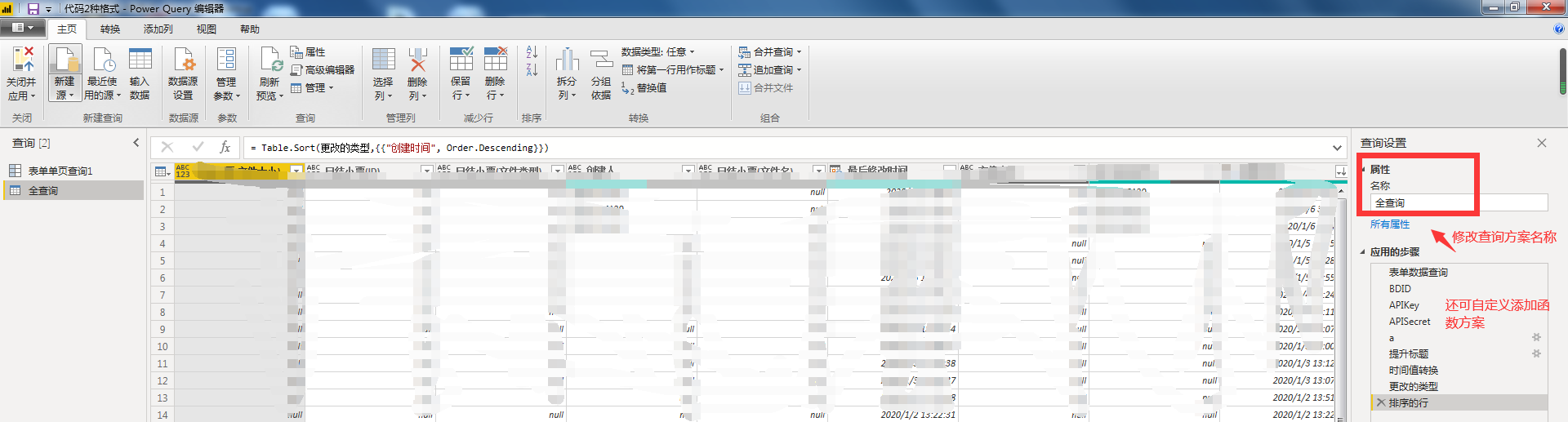Viewport: 1568px width, 422px height.
Task: Sort ascending with the A-Z icon
Action: point(532,52)
